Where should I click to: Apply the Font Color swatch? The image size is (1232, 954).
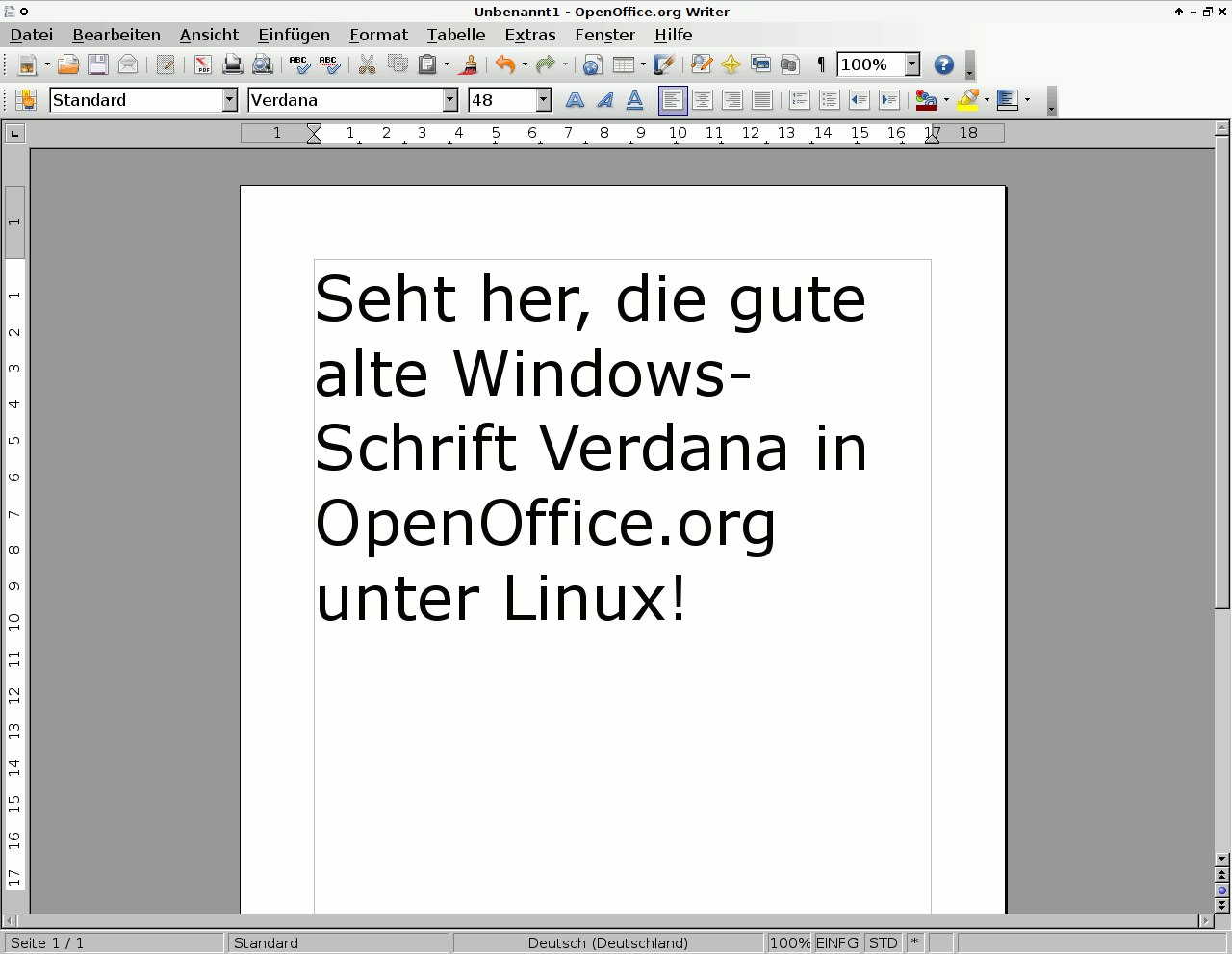[x=927, y=100]
